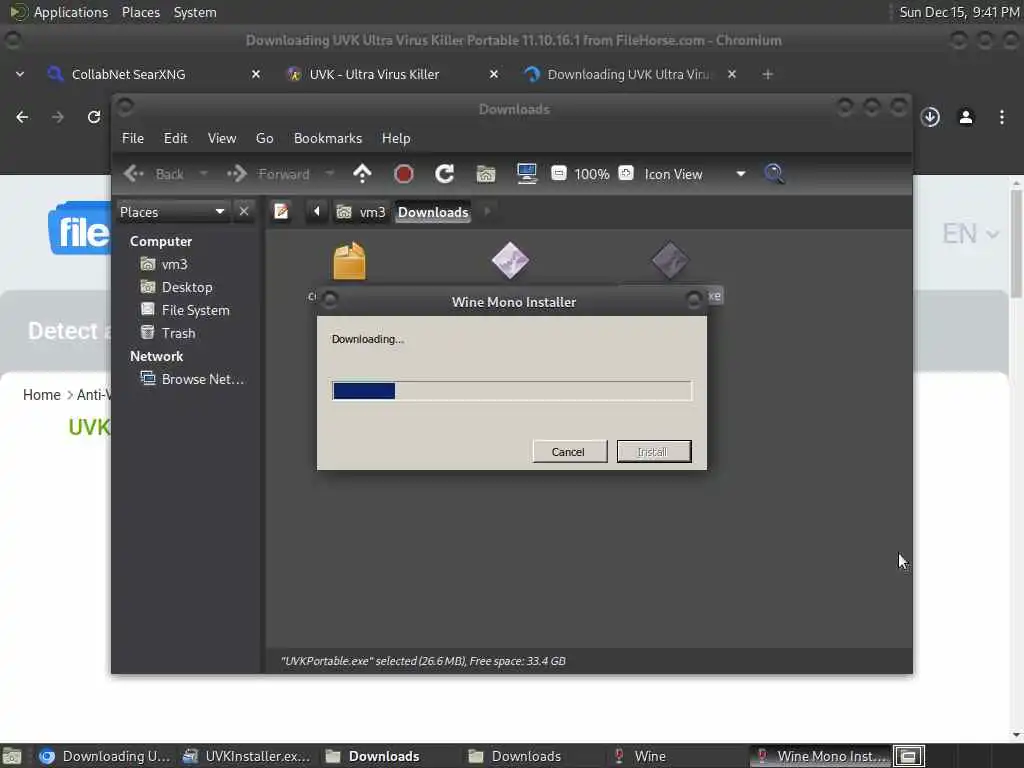Image resolution: width=1024 pixels, height=768 pixels.
Task: Open Chromium tab search dropdown
Action: pos(20,74)
